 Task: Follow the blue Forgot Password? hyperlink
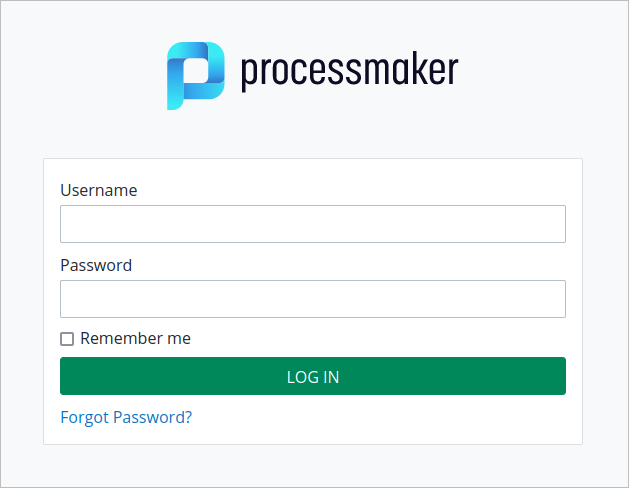pos(126,417)
